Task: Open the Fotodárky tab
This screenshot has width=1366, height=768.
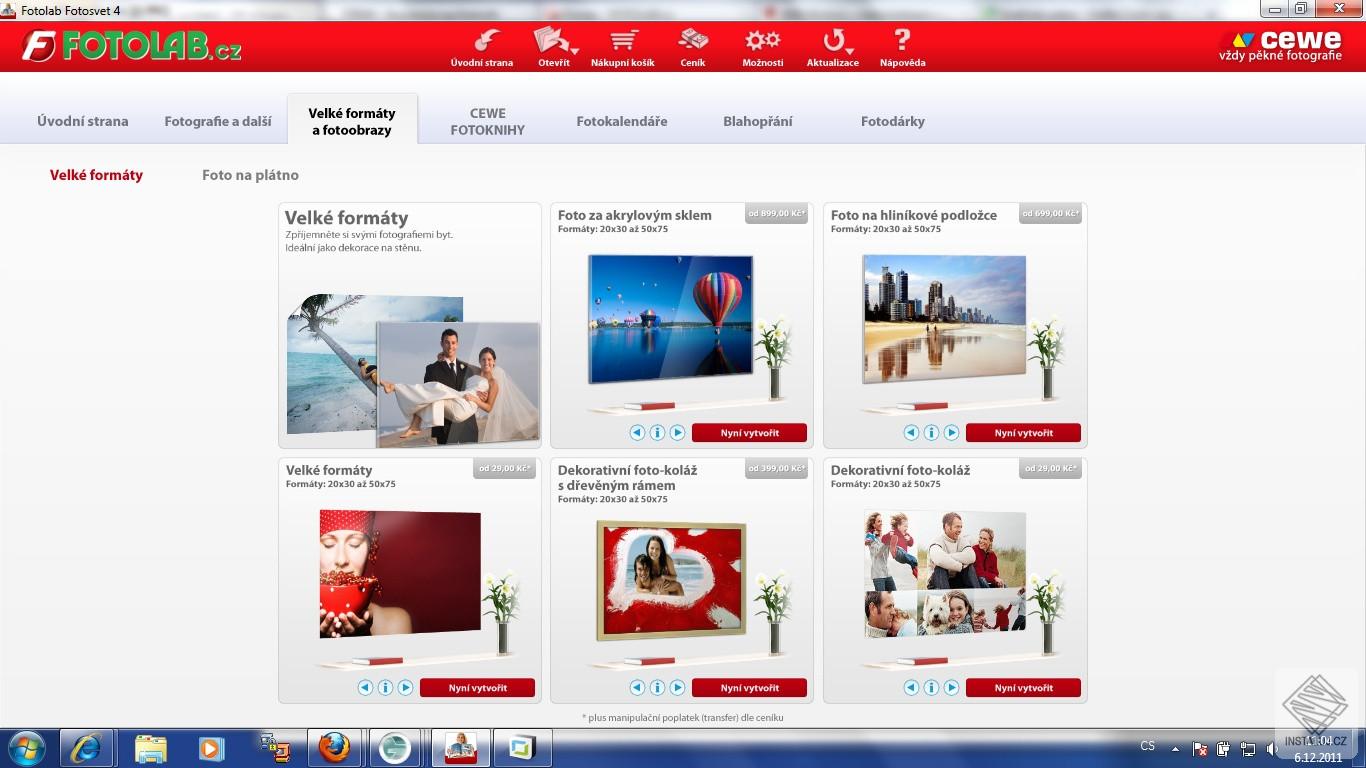Action: (x=893, y=121)
